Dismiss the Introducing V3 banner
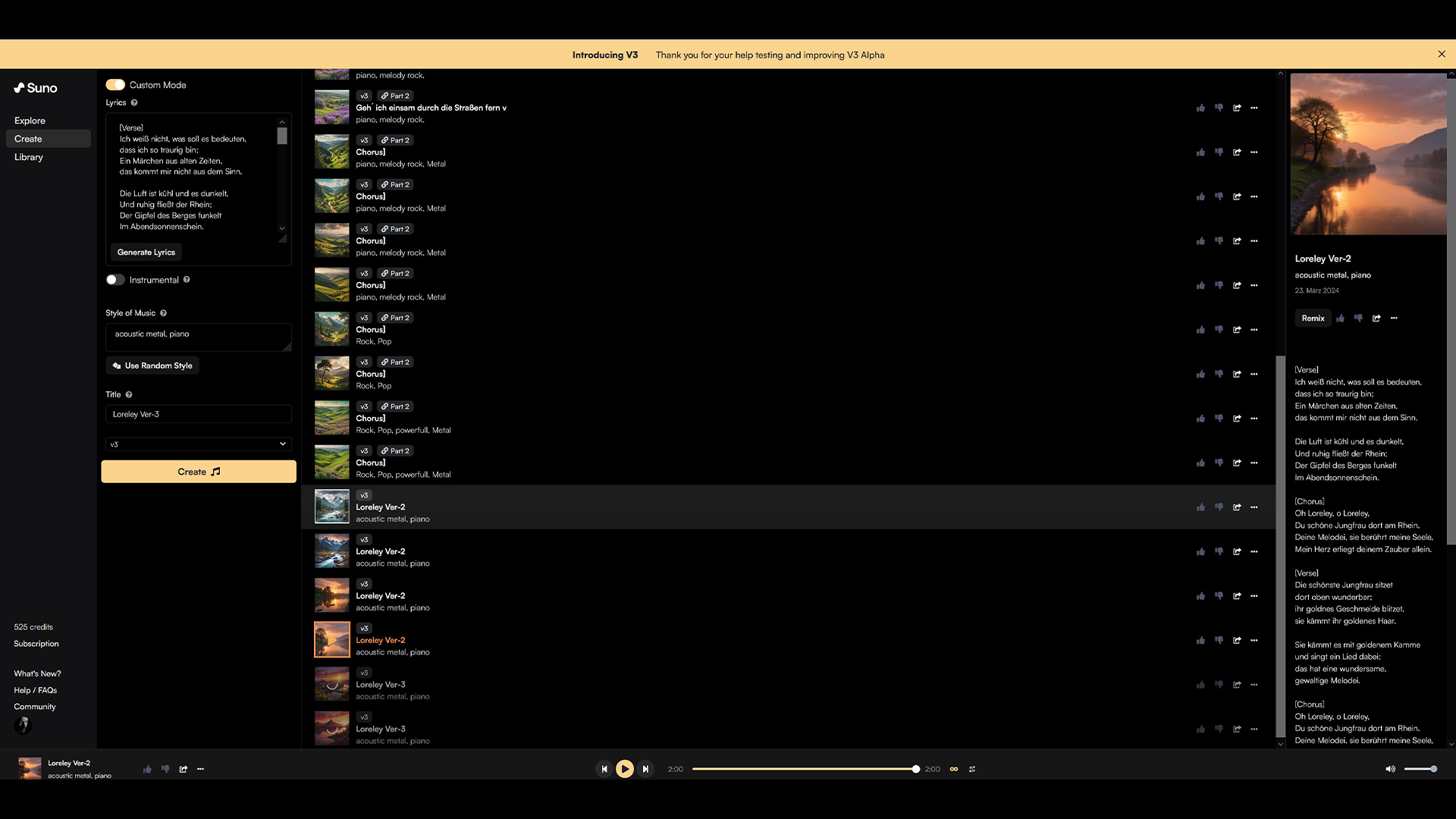The image size is (1456, 819). pyautogui.click(x=1442, y=54)
